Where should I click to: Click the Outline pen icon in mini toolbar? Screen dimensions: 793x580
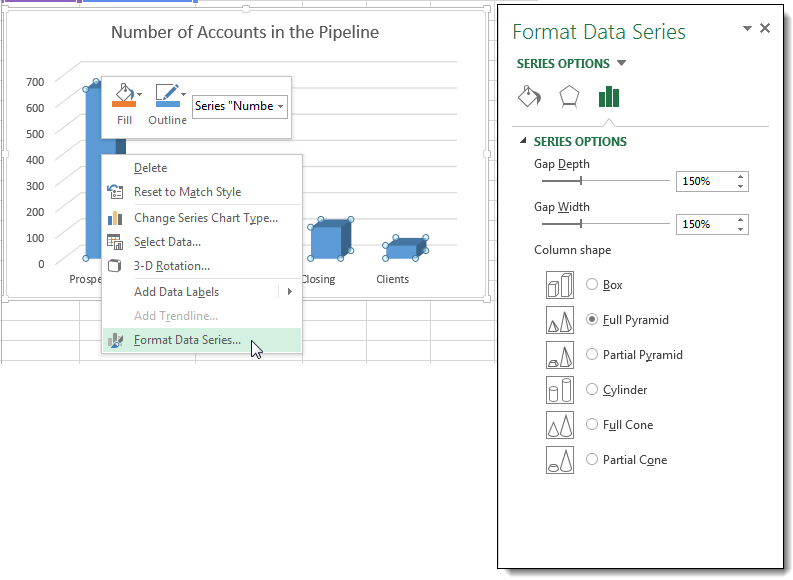tap(167, 96)
